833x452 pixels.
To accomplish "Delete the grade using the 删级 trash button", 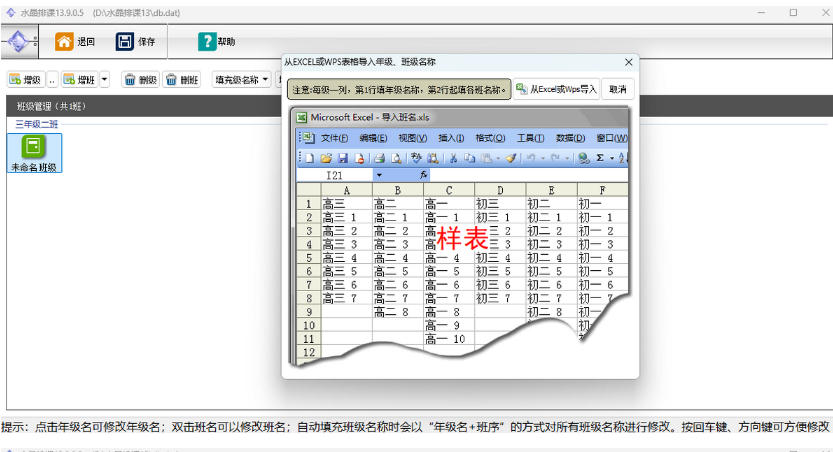I will coord(141,80).
